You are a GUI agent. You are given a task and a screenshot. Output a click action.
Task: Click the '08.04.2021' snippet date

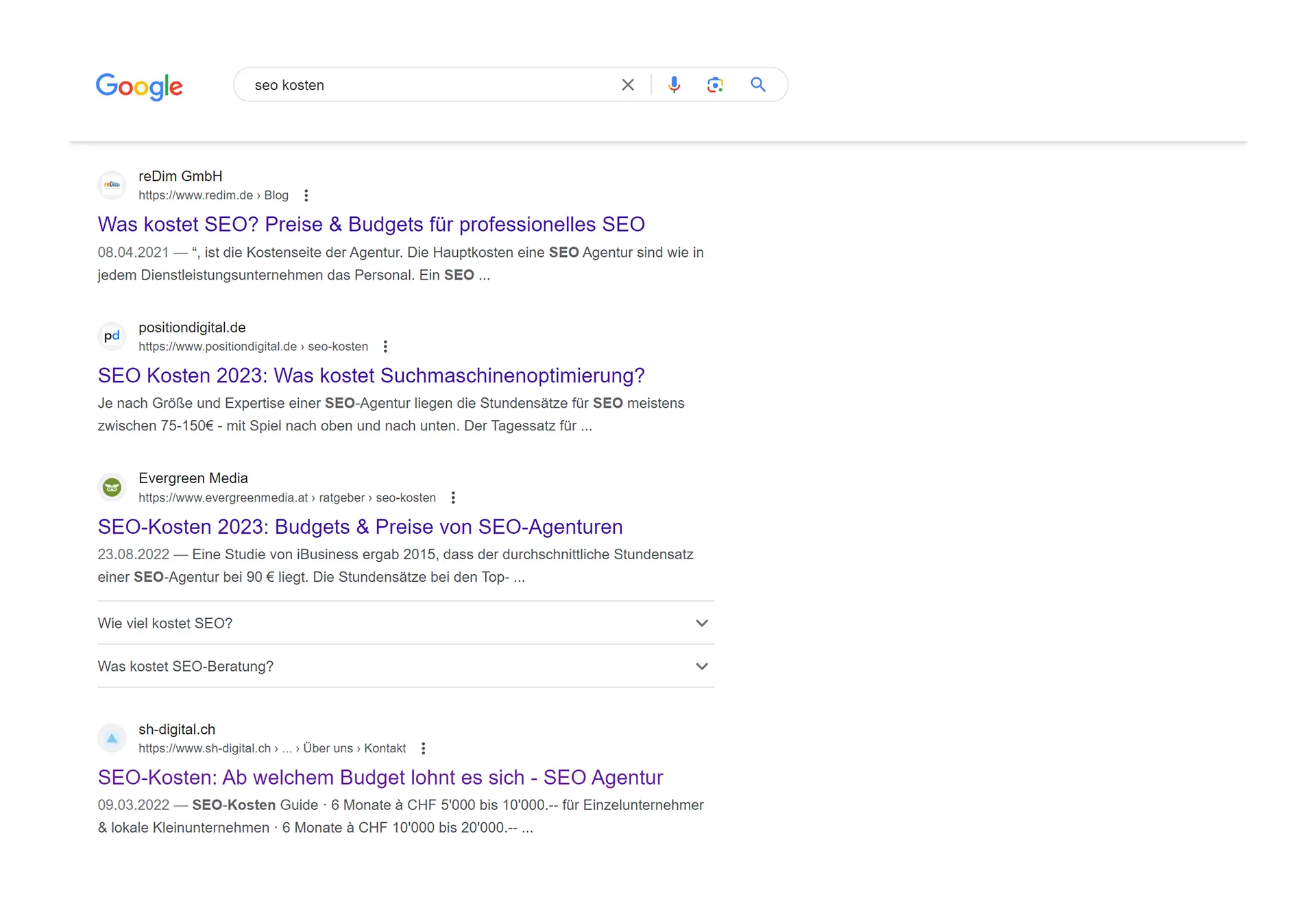point(133,253)
